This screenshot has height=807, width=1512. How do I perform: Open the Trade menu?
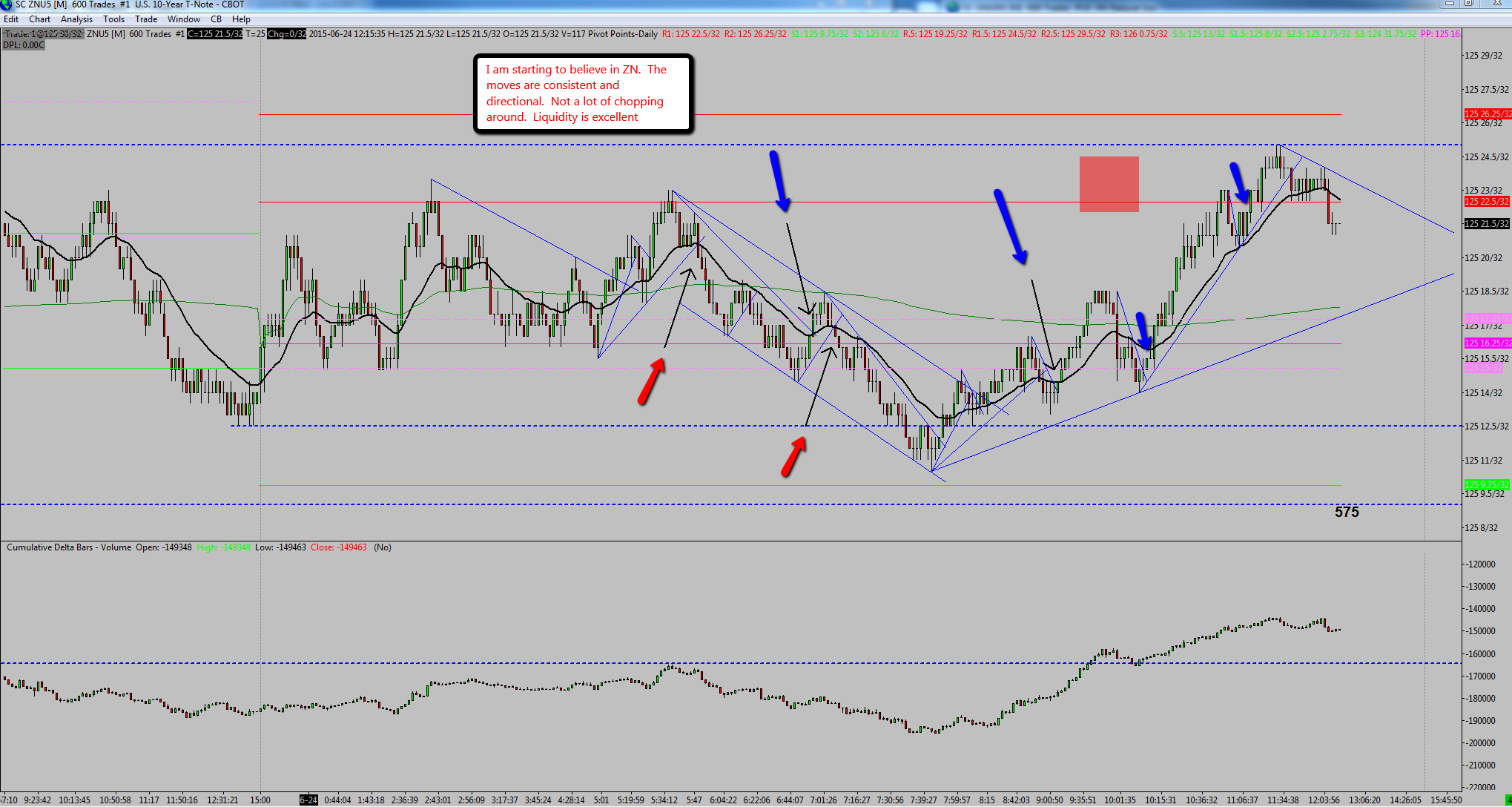tap(146, 19)
